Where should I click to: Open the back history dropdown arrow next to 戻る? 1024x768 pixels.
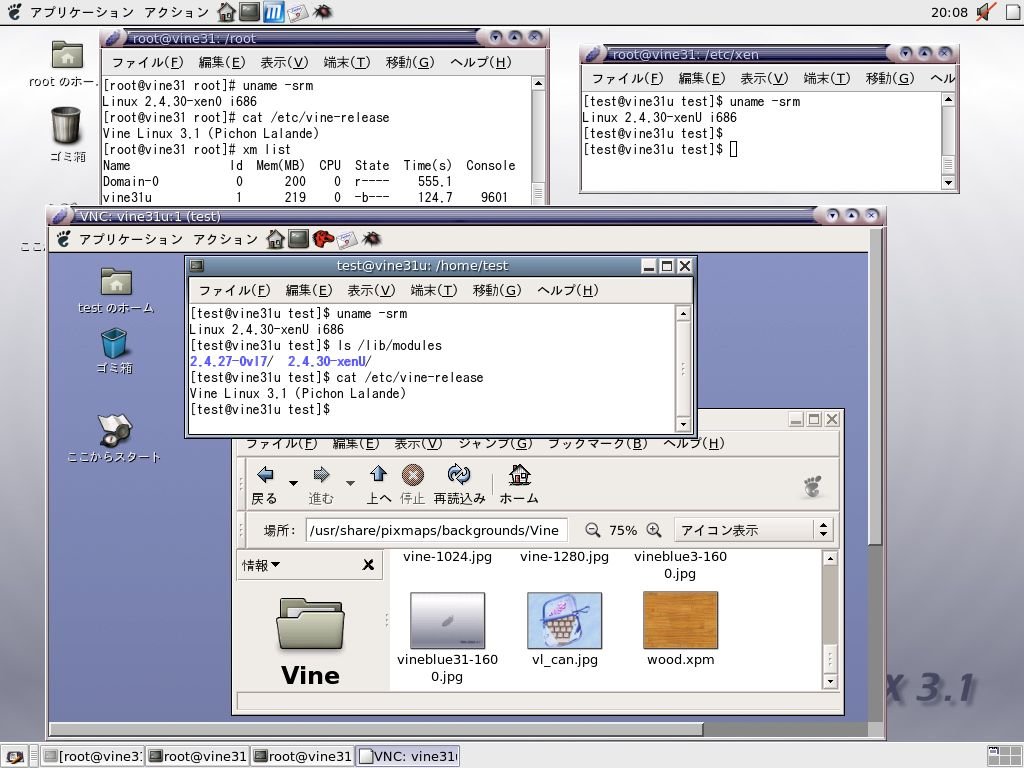293,483
